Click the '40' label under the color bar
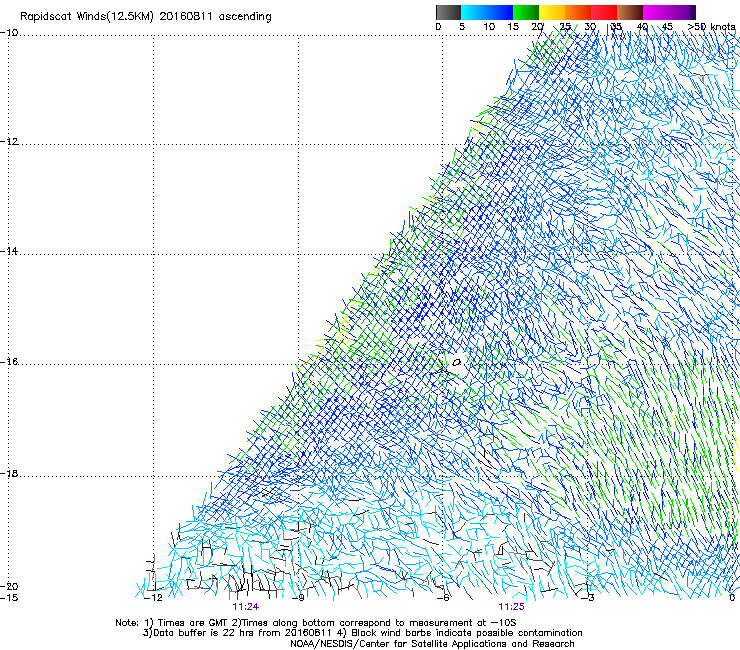Image resolution: width=740 pixels, height=650 pixels. (x=642, y=26)
